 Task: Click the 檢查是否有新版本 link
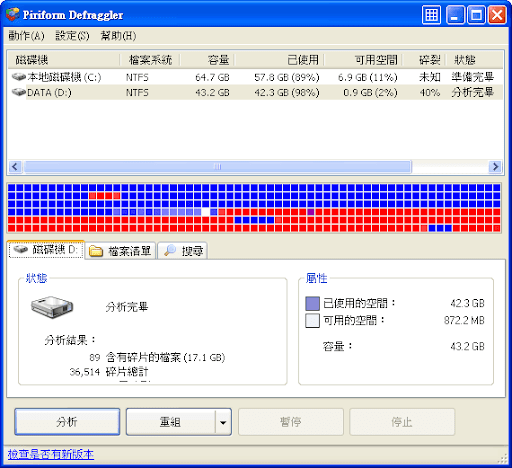(51, 454)
